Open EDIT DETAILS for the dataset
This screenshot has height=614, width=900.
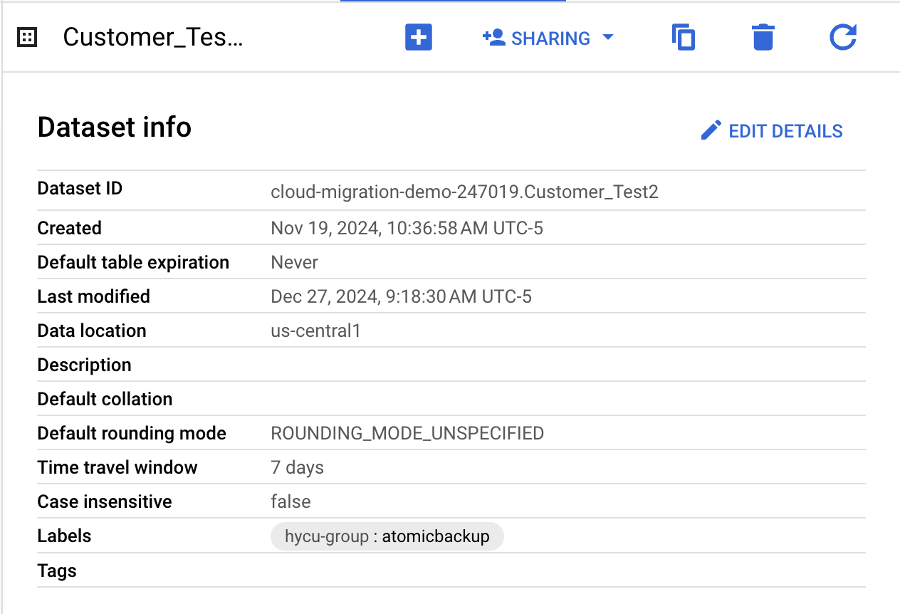[785, 131]
